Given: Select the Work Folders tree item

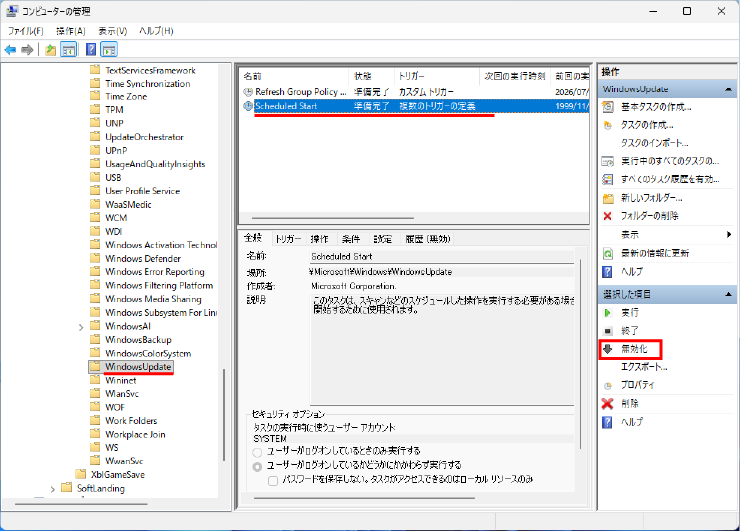Looking at the screenshot, I should (x=131, y=421).
